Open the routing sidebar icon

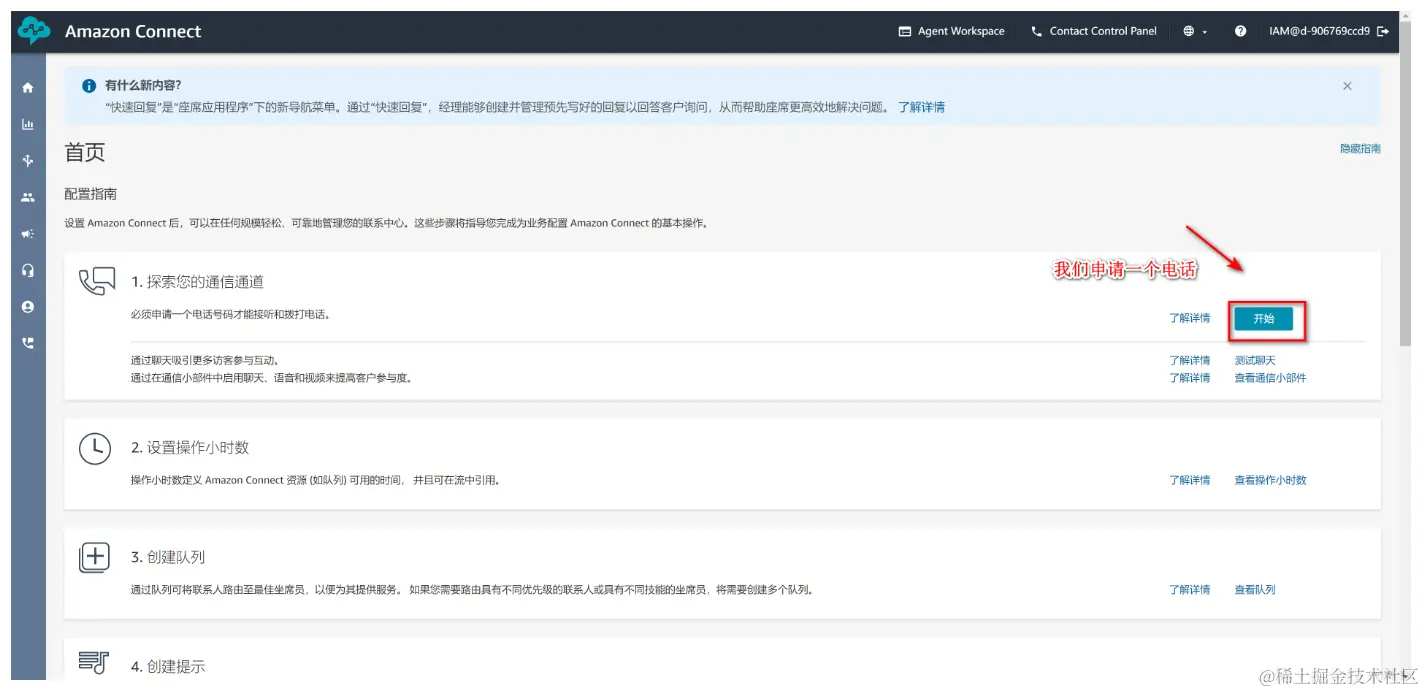pos(27,161)
